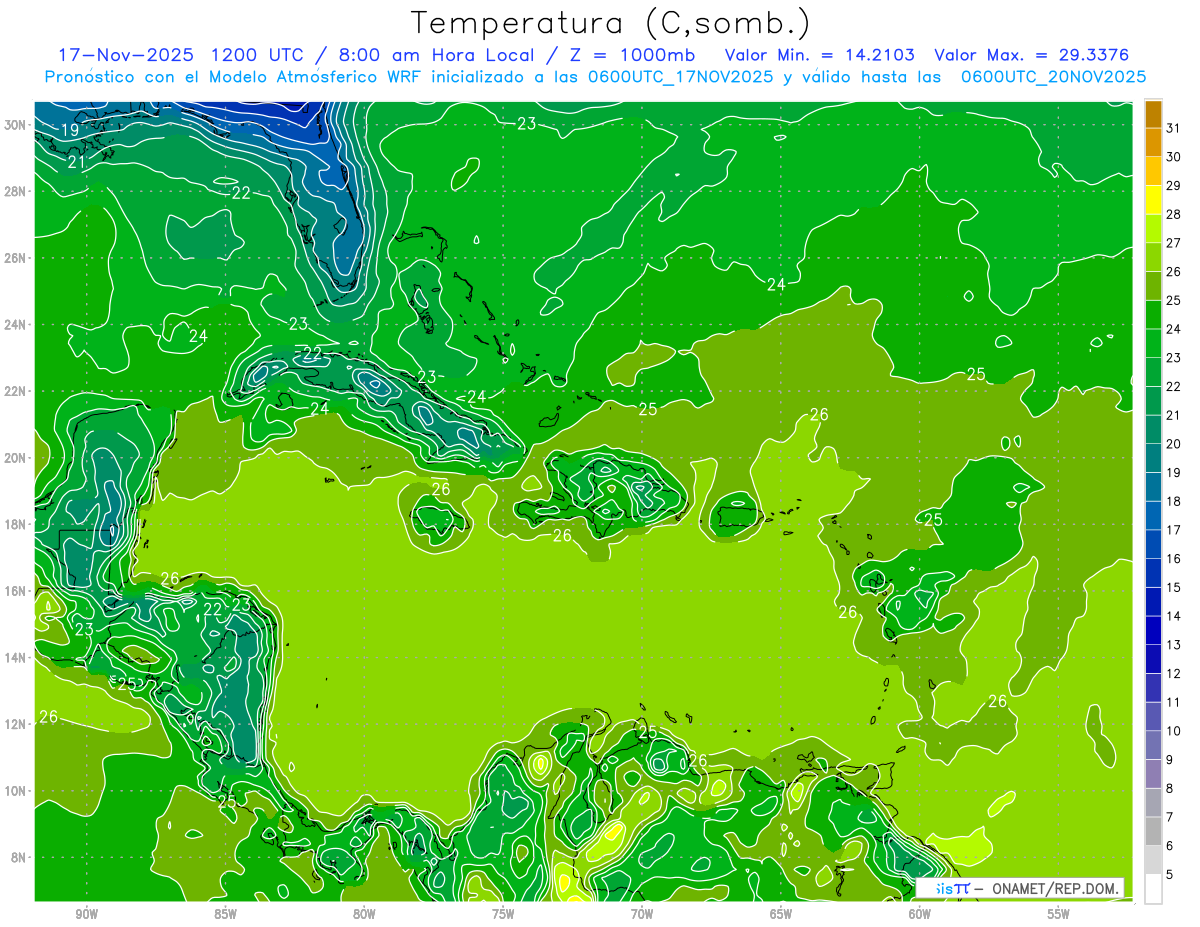Click the purple colorbar swatch between 9 and 10
Screen dimensions: 1200x927
tap(1153, 746)
